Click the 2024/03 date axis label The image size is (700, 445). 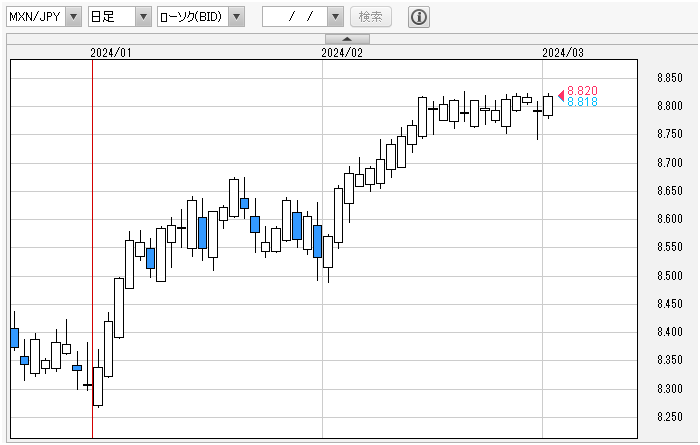coord(563,53)
